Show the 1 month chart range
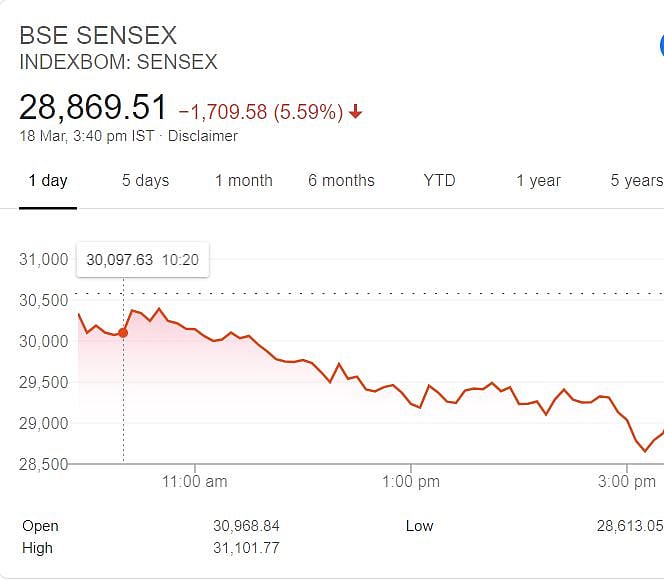This screenshot has width=664, height=581. (244, 181)
